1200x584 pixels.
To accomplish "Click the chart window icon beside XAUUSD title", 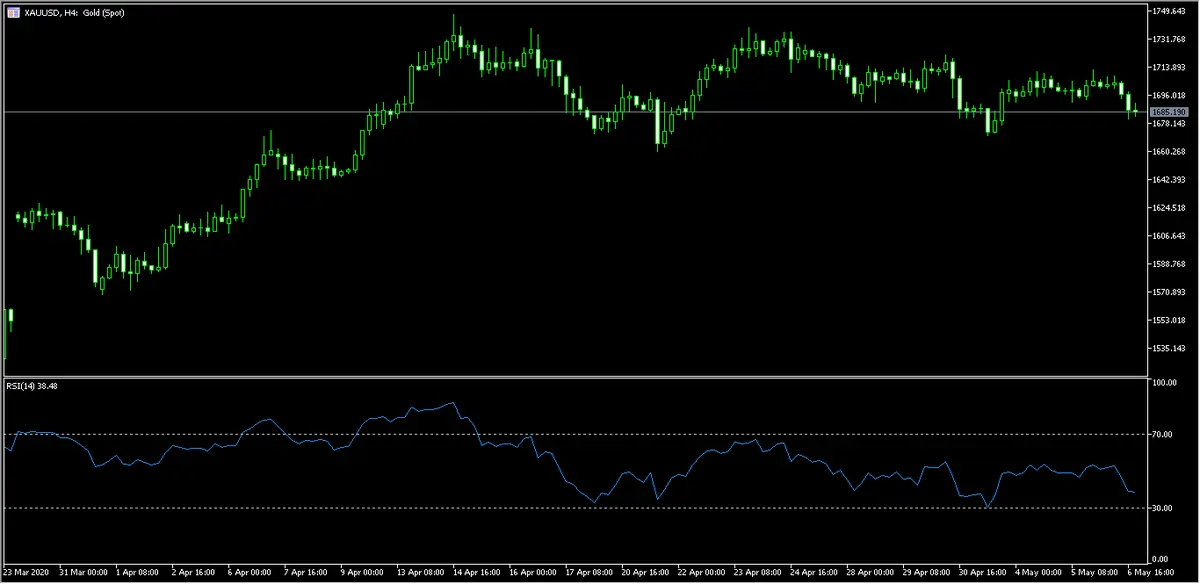I will tap(11, 10).
